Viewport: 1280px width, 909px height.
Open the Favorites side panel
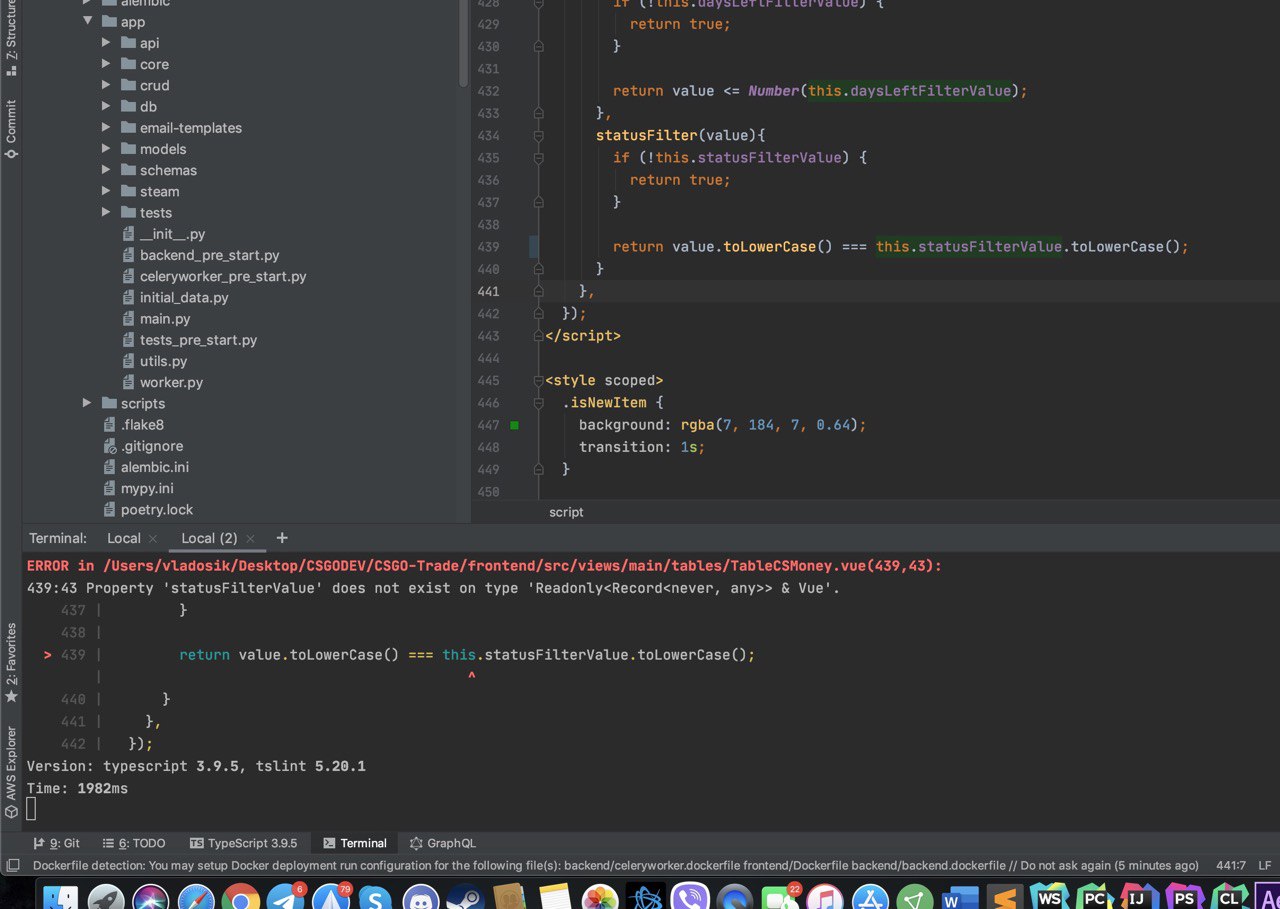(11, 662)
